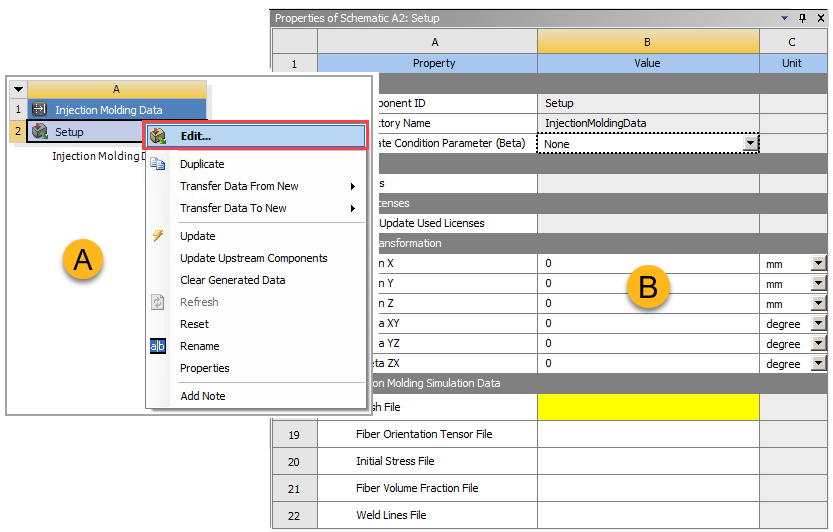Image resolution: width=833 pixels, height=532 pixels.
Task: Click the Weld Lines File value cell
Action: point(648,515)
